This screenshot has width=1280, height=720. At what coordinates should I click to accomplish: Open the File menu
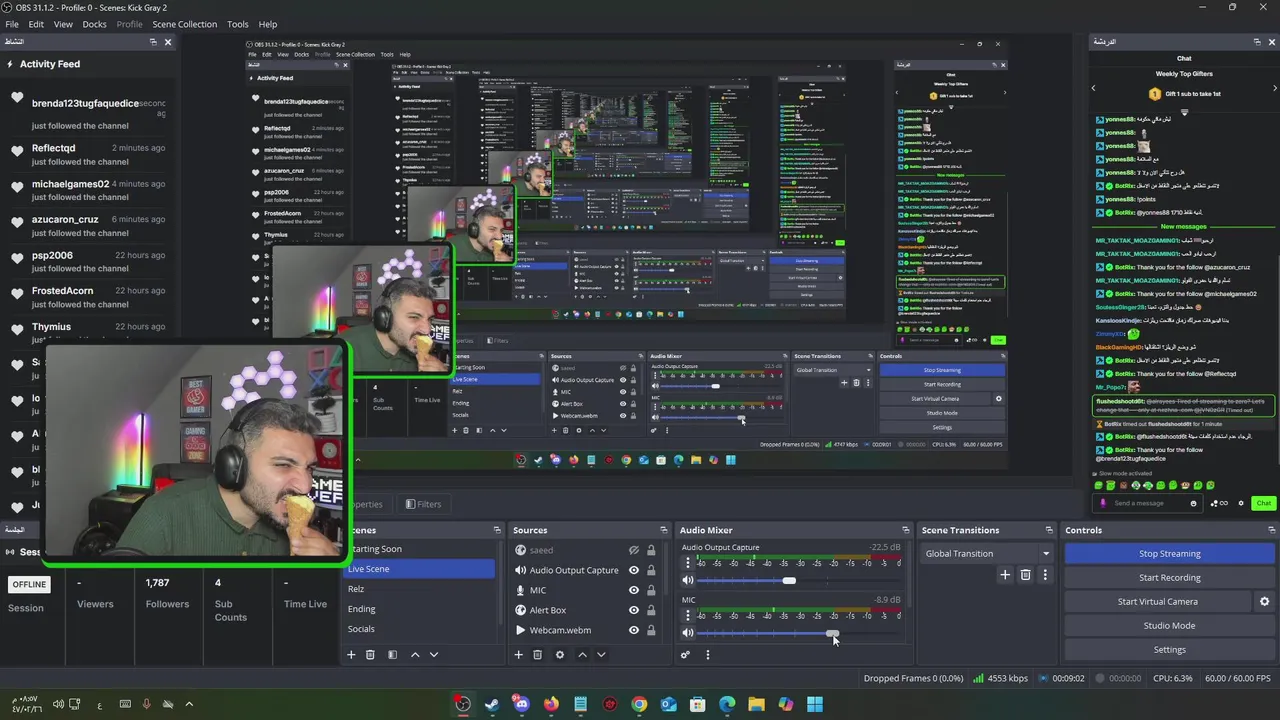coord(12,24)
